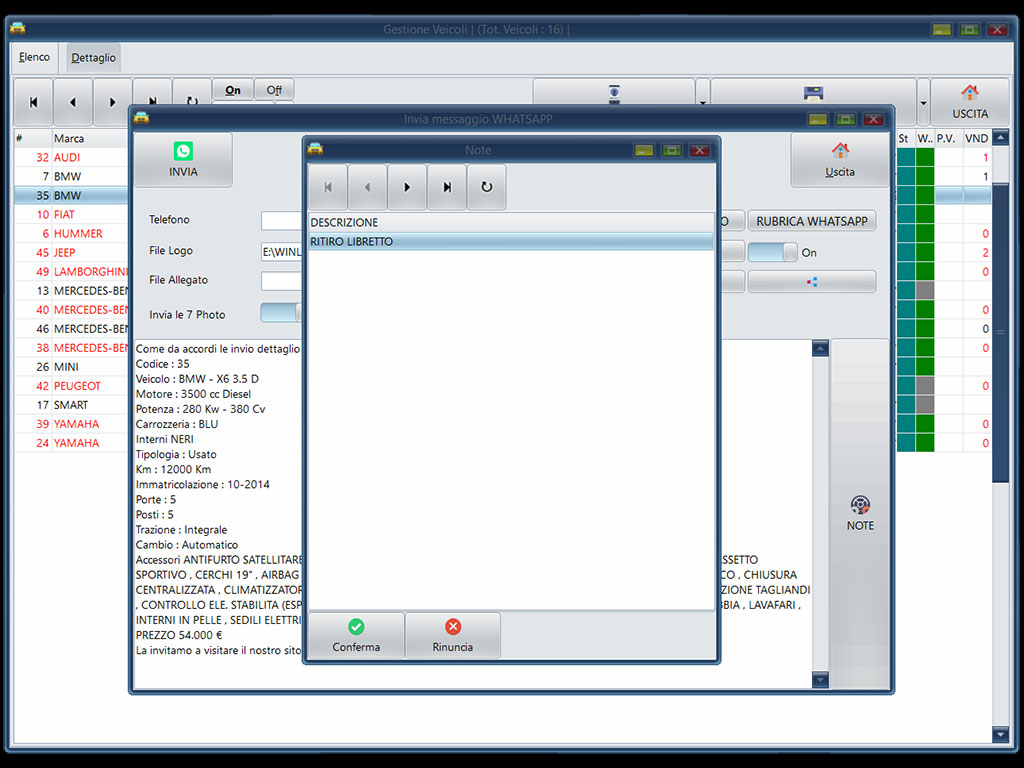The width and height of the screenshot is (1024, 768).
Task: Click the gray W status cell in PEUGEOT row
Action: [x=925, y=386]
